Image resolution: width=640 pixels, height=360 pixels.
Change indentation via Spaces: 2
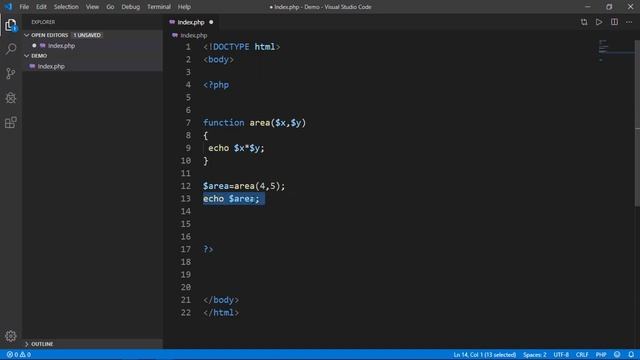click(x=535, y=355)
